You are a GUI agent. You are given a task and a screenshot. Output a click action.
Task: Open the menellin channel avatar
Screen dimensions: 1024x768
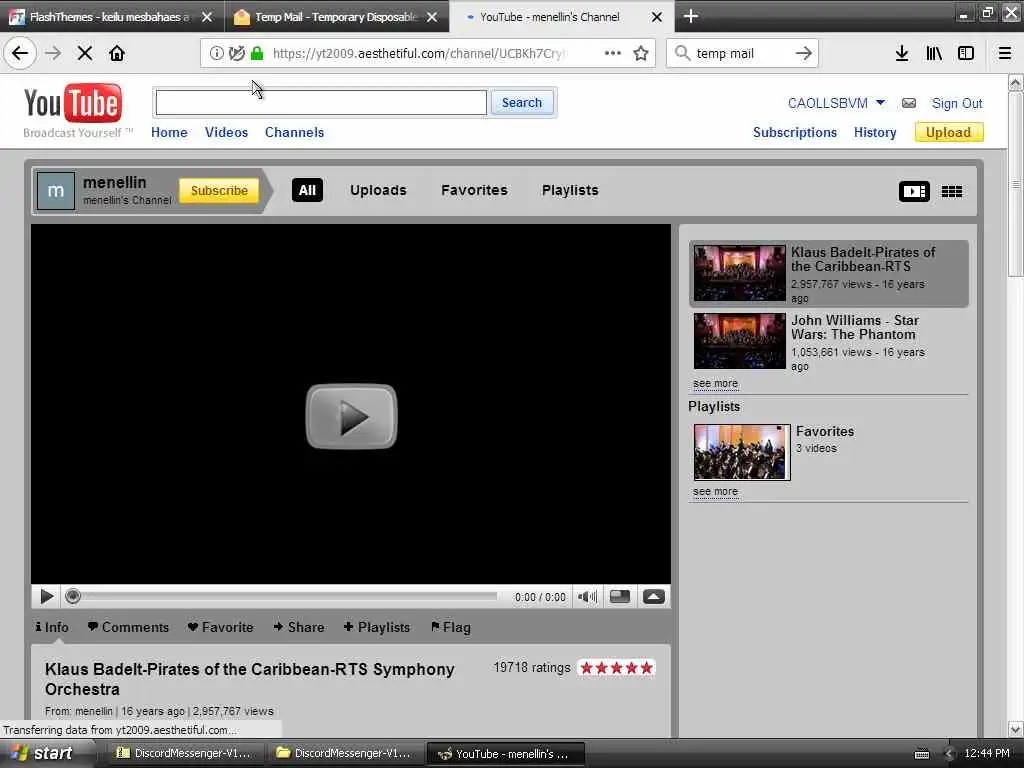click(56, 191)
